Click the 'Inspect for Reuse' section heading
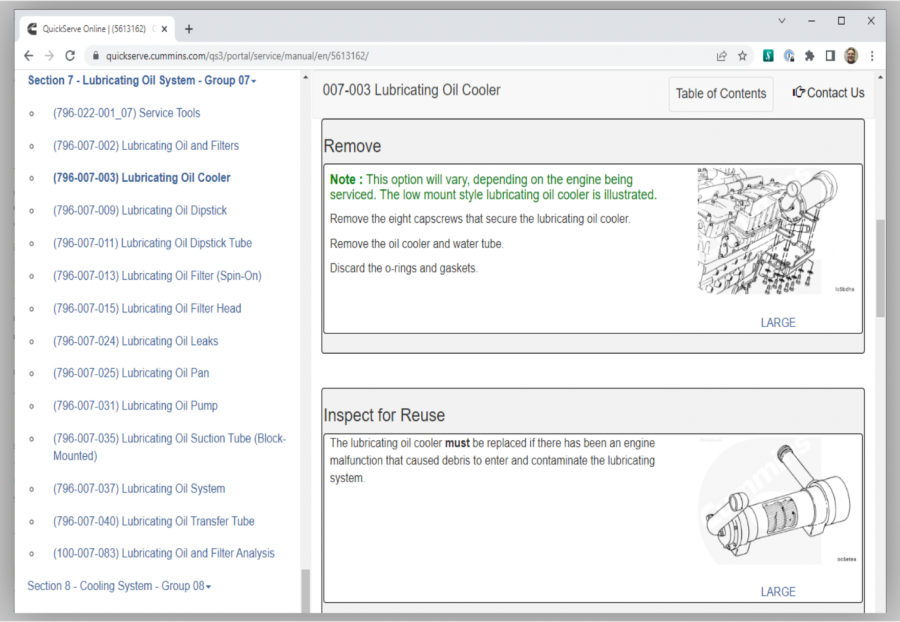Screen dimensions: 900x622 [384, 415]
